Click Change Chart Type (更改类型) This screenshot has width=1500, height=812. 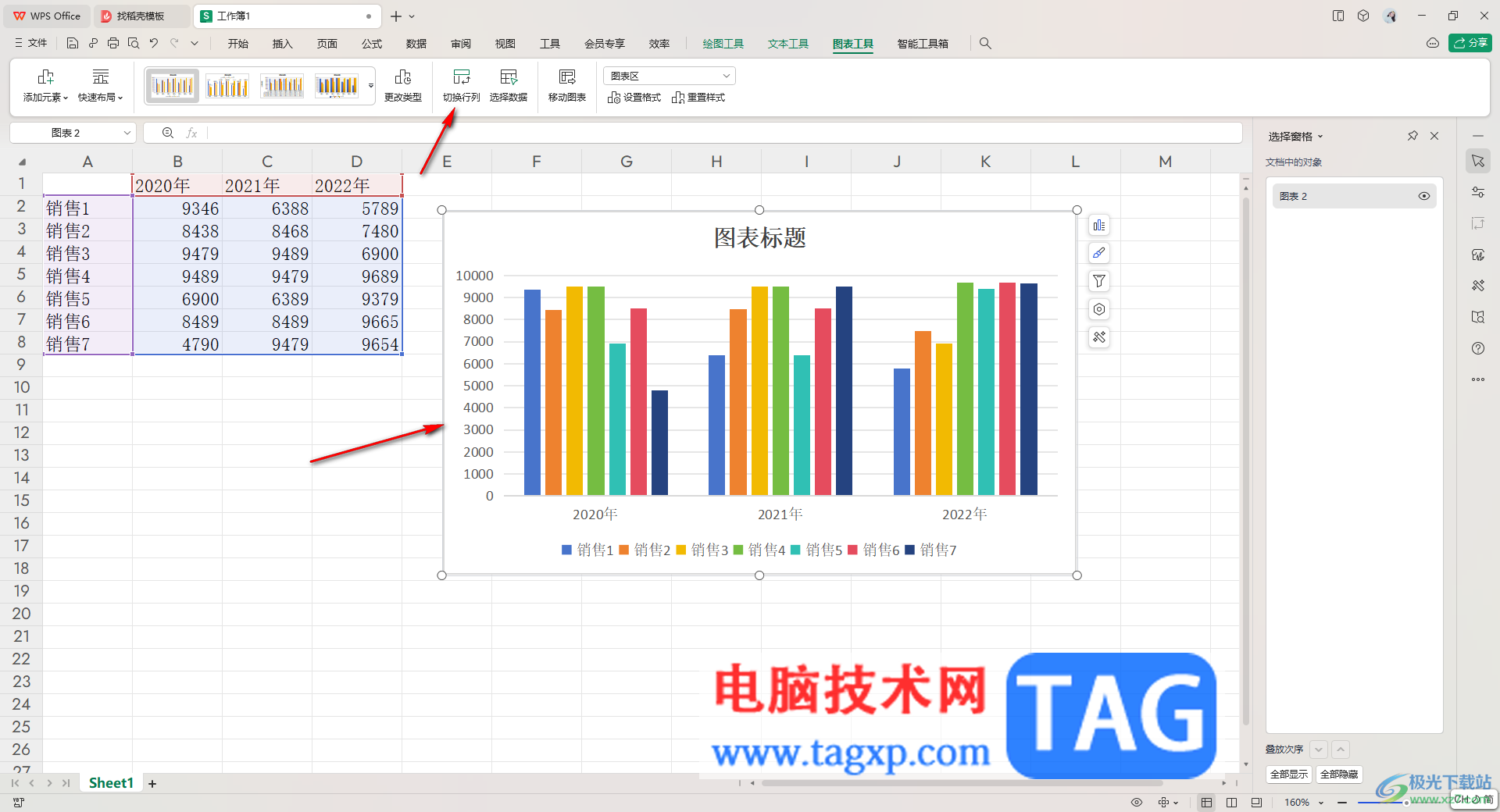pos(403,86)
